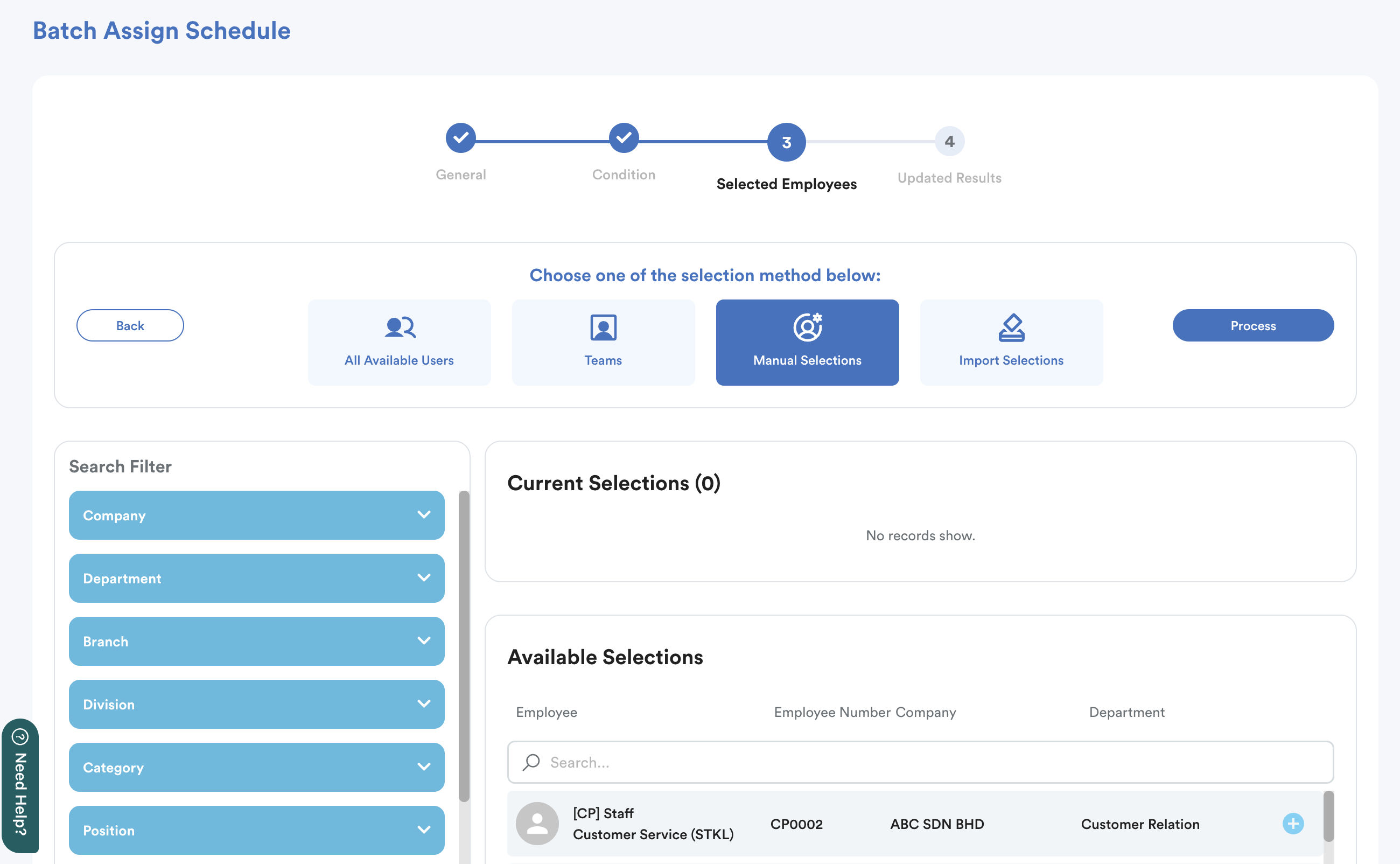Expand the Company filter dropdown
The width and height of the screenshot is (1400, 864).
click(423, 515)
